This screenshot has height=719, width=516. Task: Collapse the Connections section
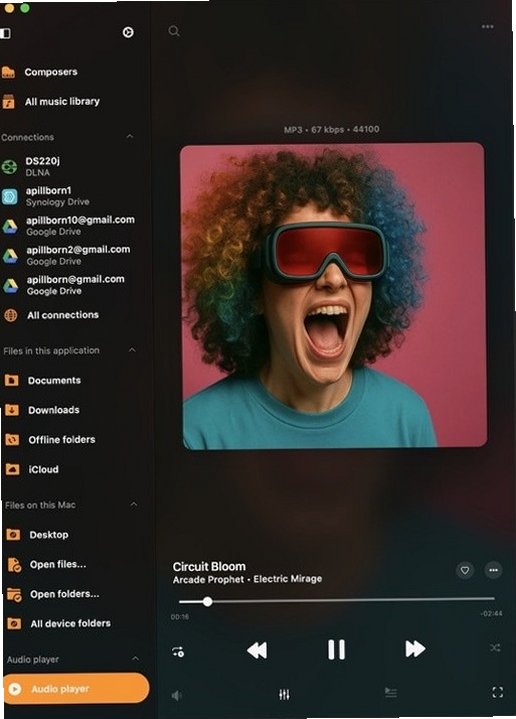pyautogui.click(x=130, y=137)
